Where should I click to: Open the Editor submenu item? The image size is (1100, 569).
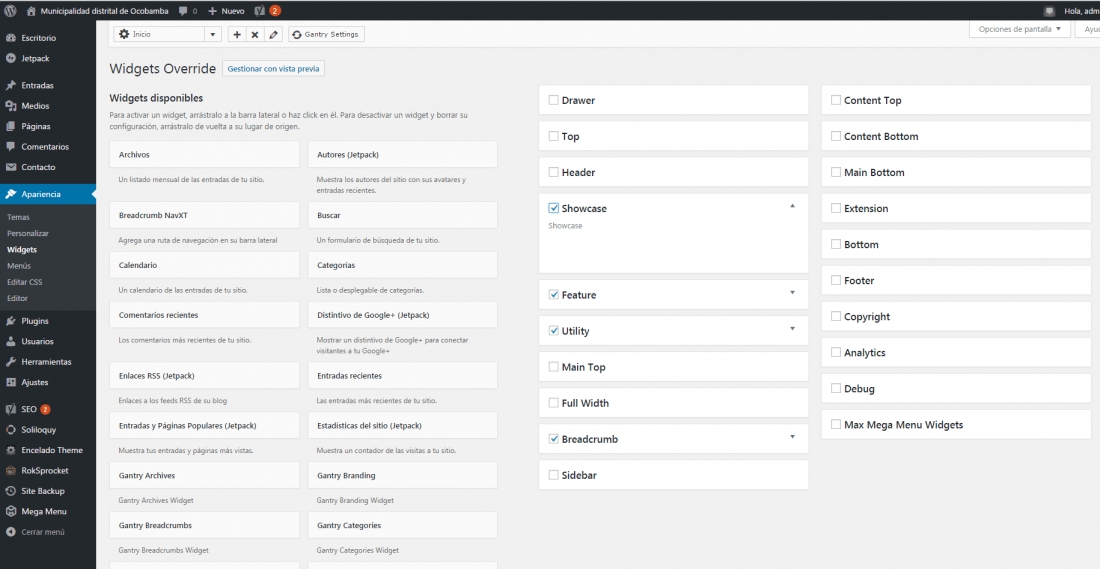(x=18, y=298)
